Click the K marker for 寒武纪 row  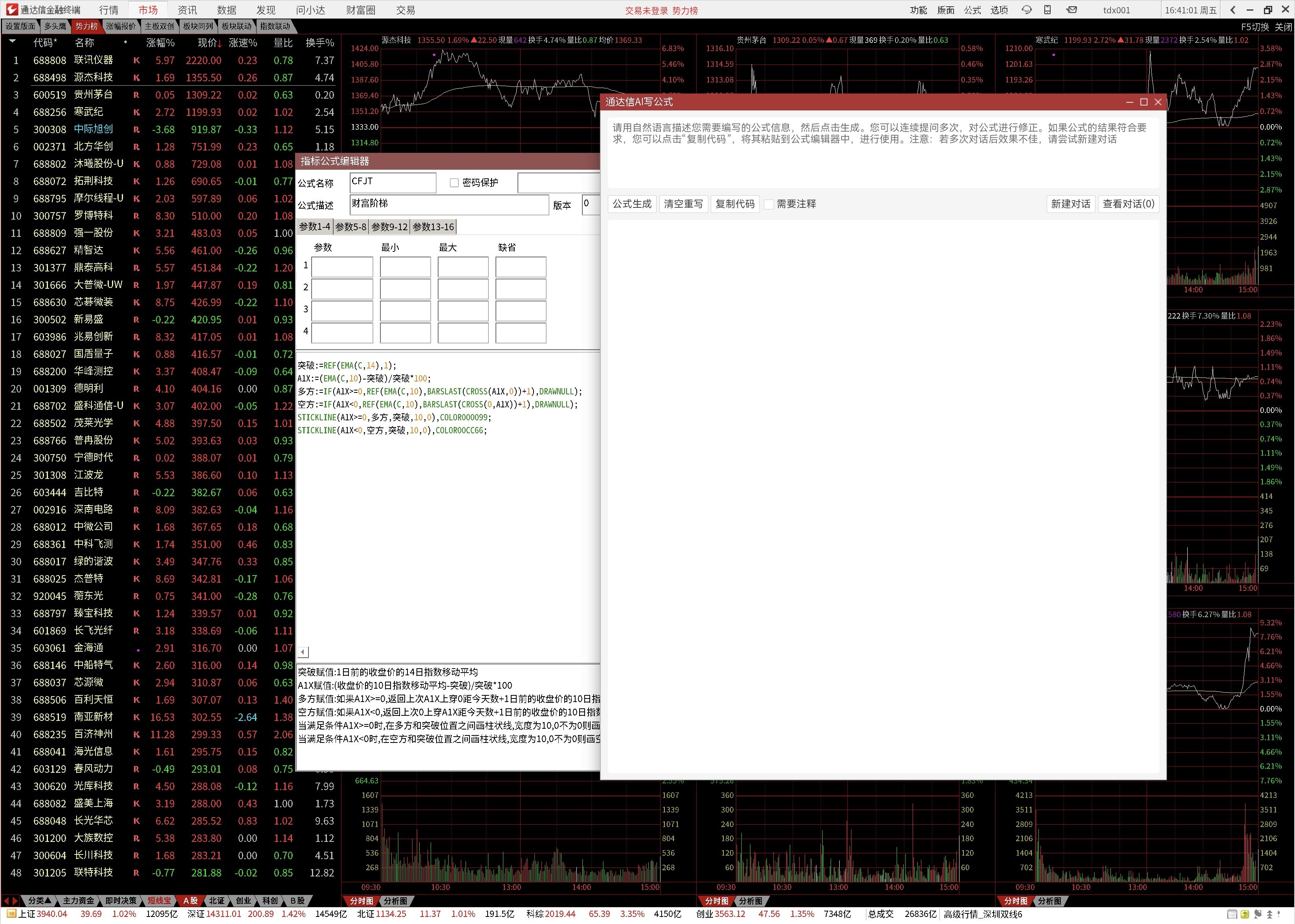point(137,113)
